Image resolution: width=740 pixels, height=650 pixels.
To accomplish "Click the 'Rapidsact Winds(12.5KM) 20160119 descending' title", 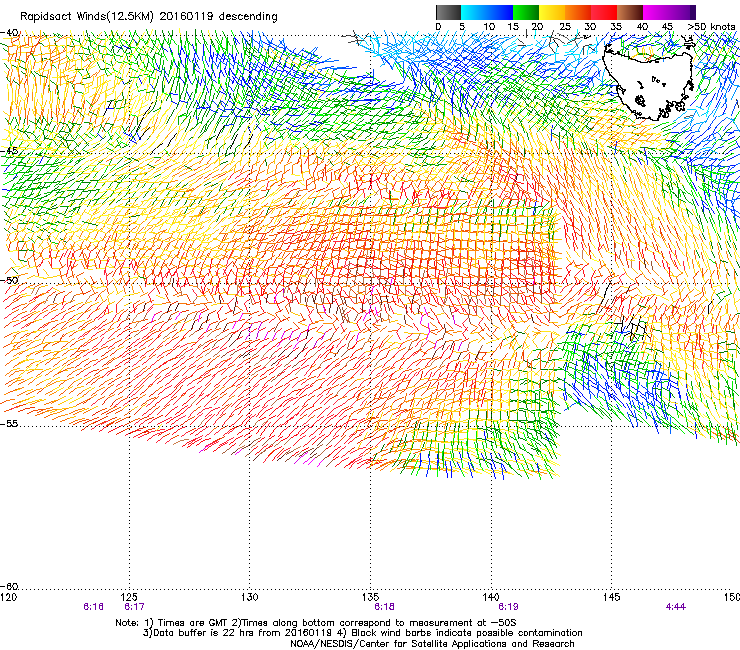I will click(149, 16).
